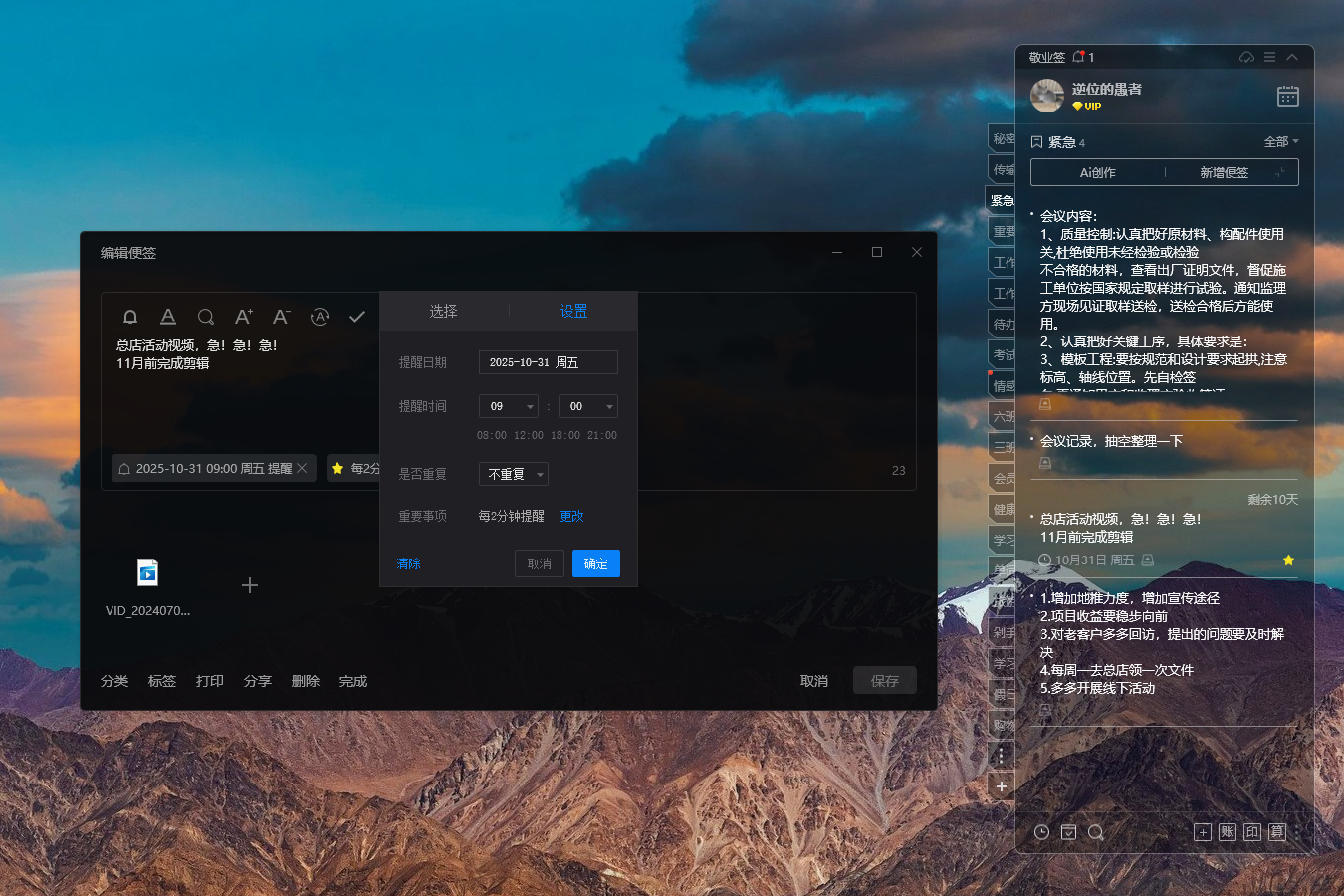Click the reminder date field 2025-10-31
Image resolution: width=1344 pixels, height=896 pixels.
pyautogui.click(x=548, y=362)
